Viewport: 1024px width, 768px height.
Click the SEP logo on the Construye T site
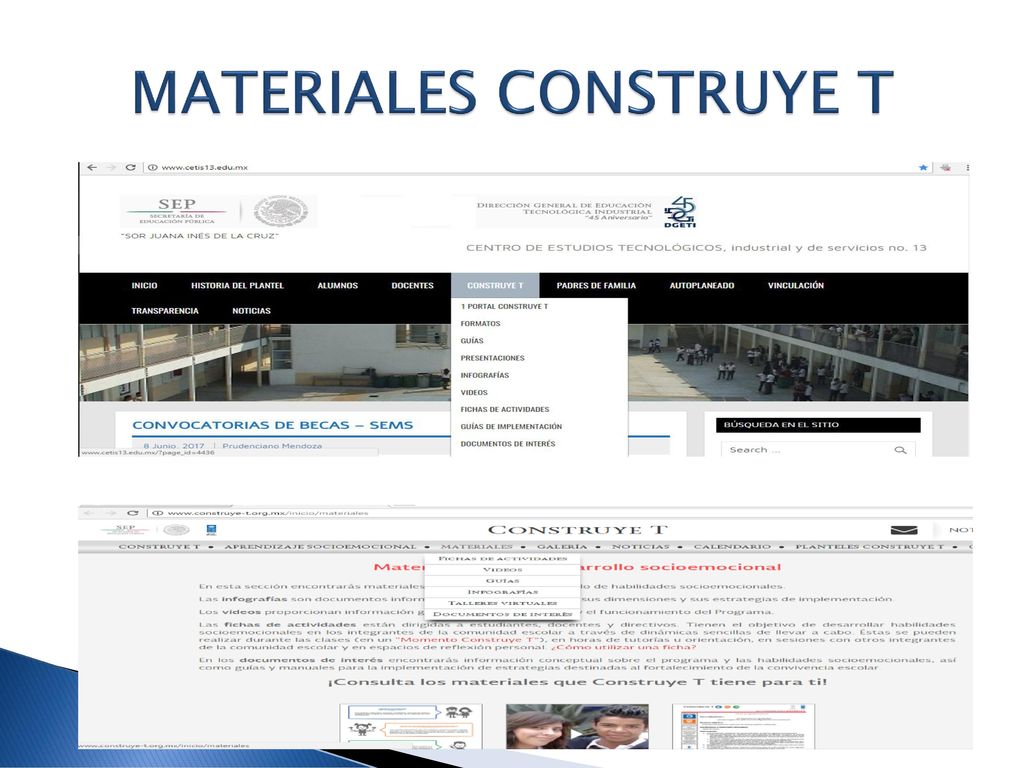(125, 529)
